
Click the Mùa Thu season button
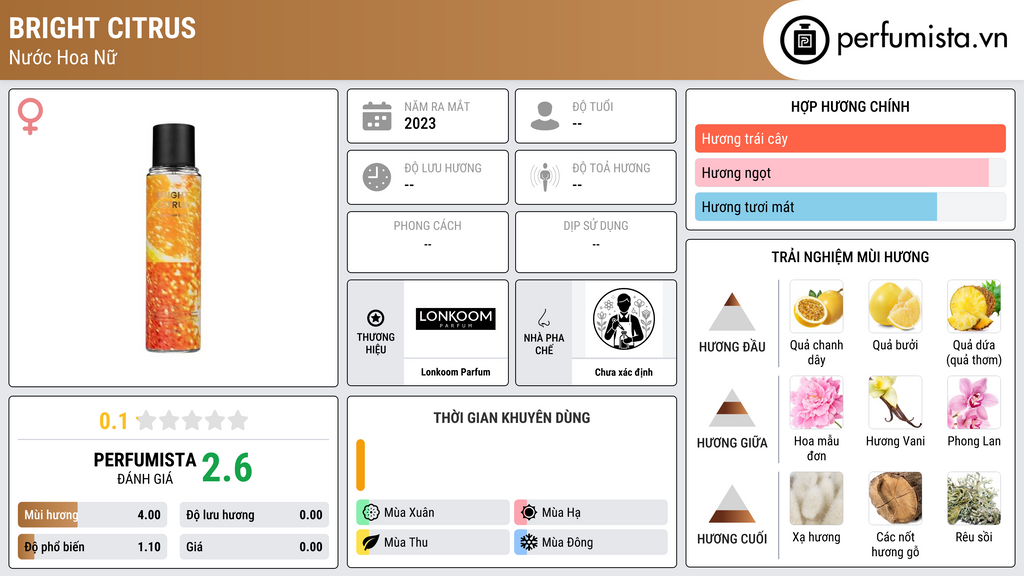click(433, 542)
